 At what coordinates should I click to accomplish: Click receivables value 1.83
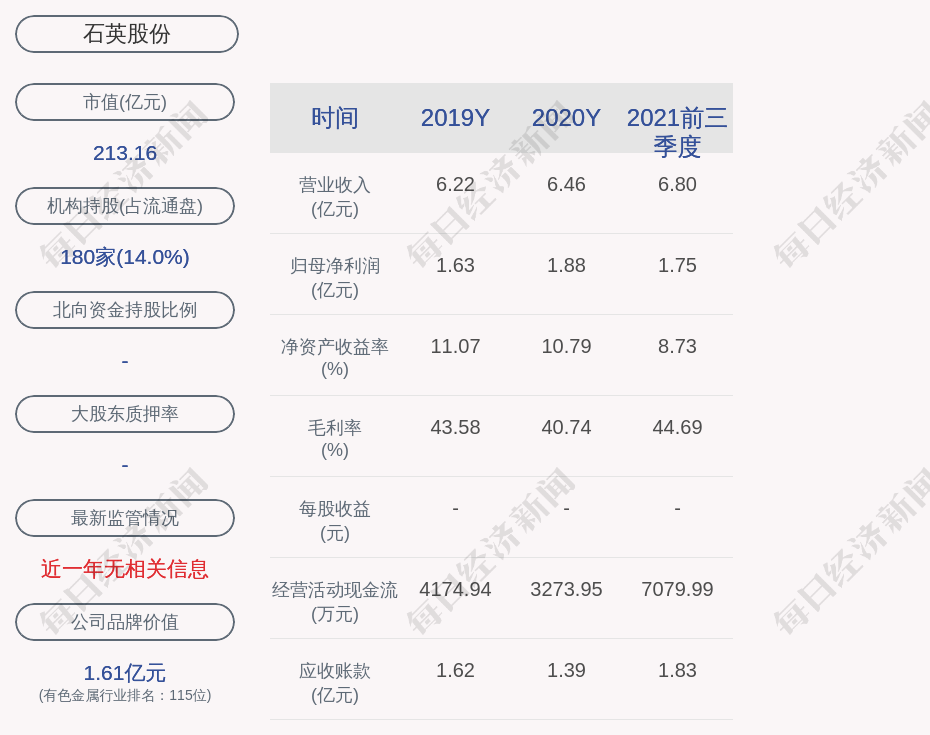[677, 670]
